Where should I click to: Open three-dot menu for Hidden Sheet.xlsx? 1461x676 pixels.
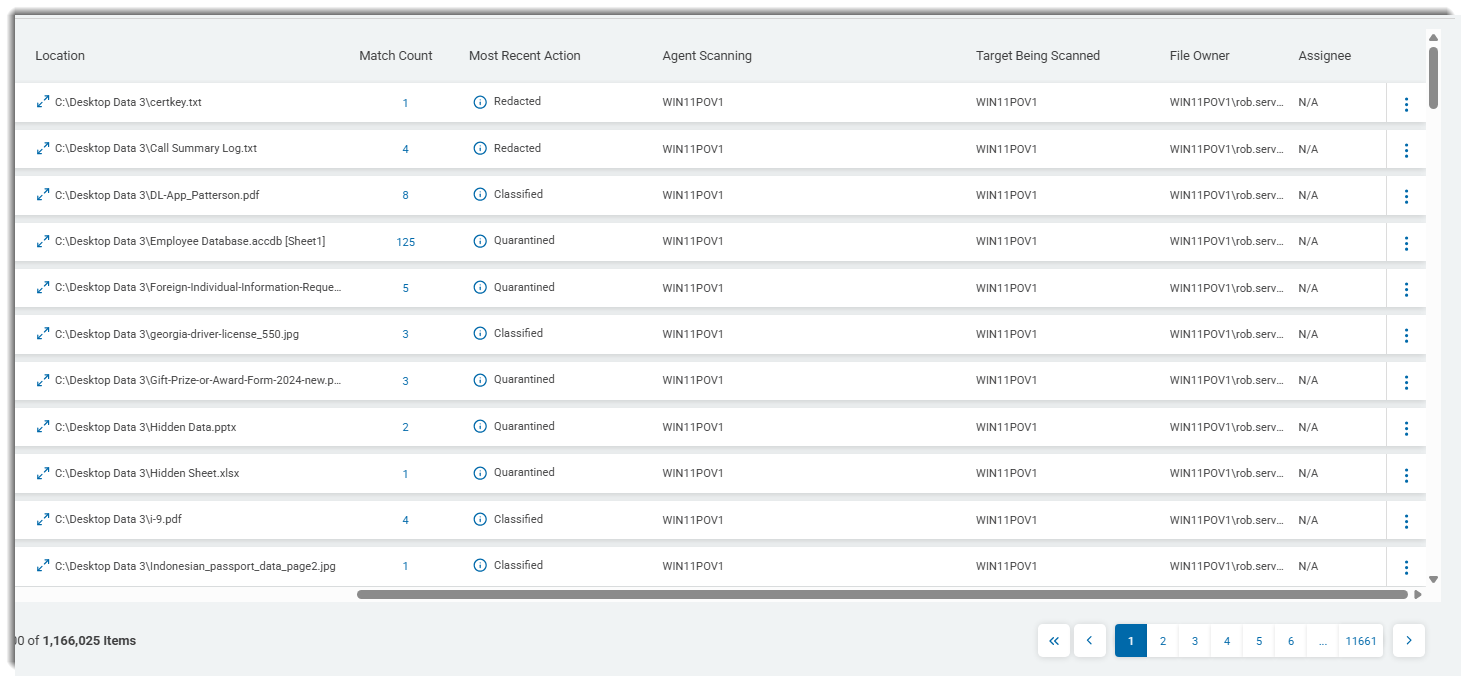click(x=1406, y=475)
